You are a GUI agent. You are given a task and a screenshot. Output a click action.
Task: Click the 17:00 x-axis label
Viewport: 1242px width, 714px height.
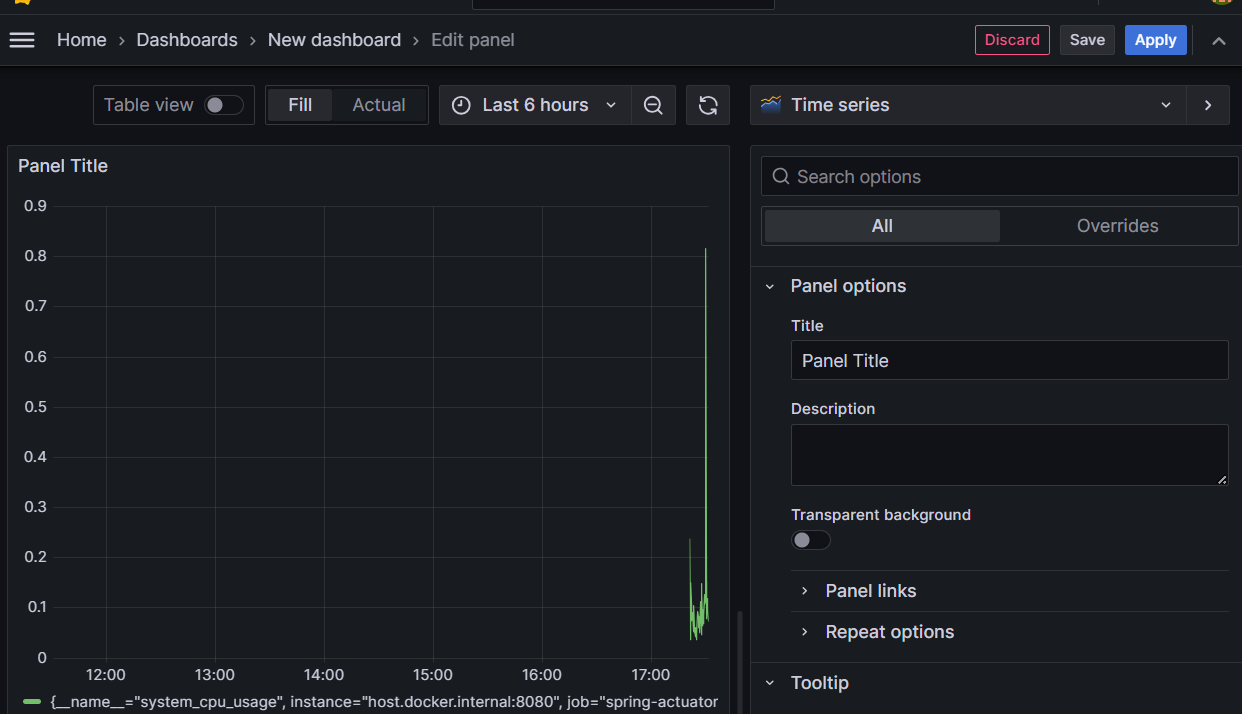(651, 675)
